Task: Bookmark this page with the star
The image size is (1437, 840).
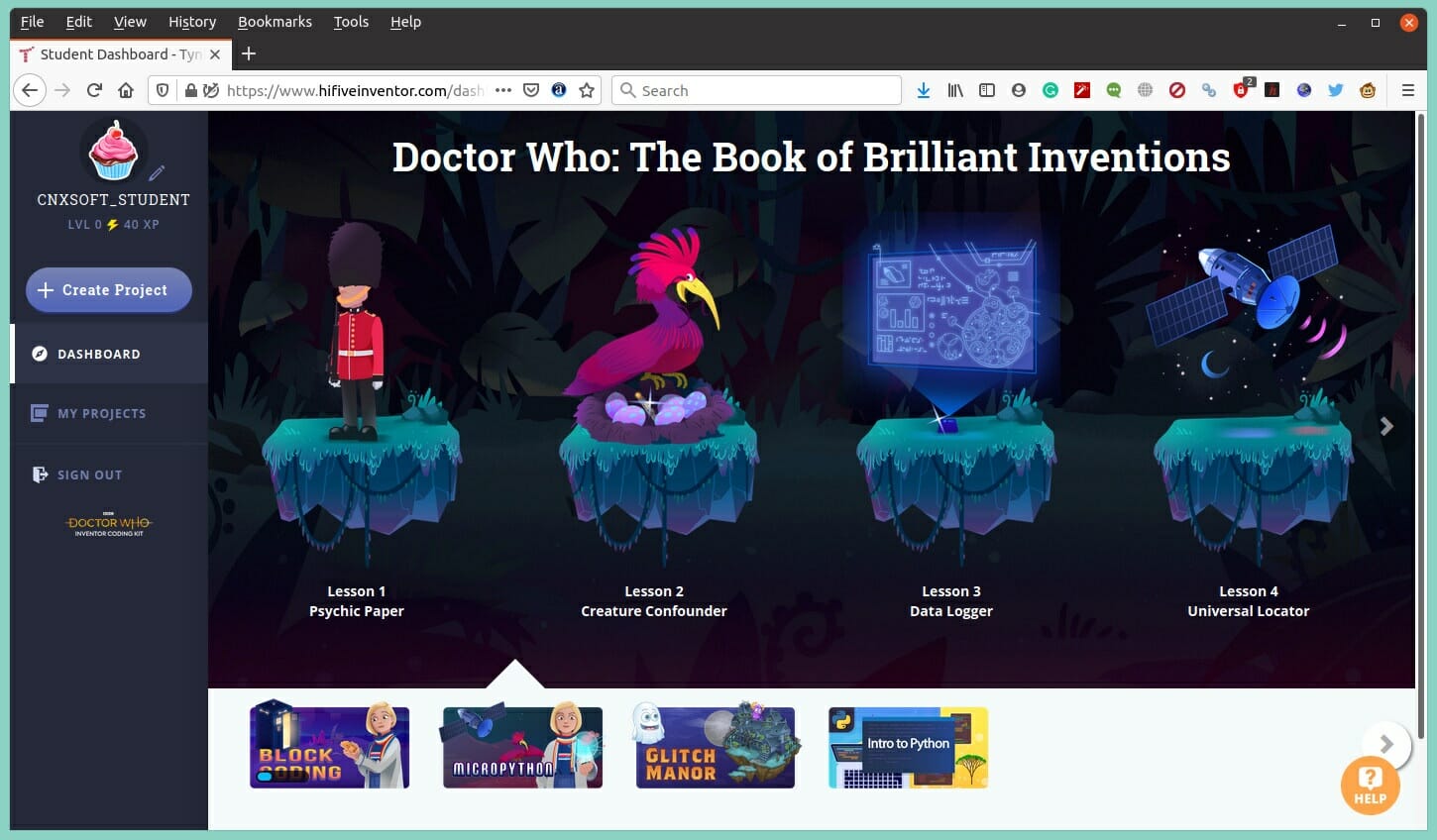Action: click(x=587, y=90)
